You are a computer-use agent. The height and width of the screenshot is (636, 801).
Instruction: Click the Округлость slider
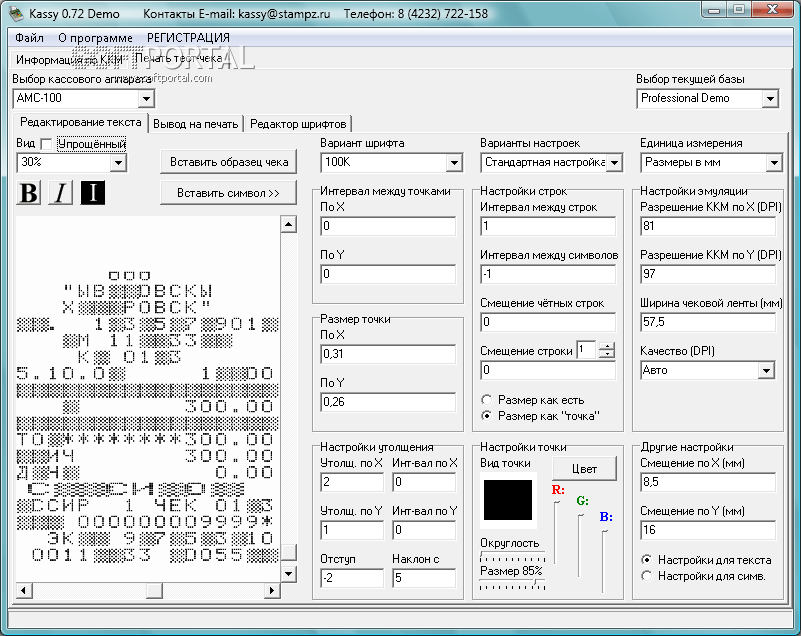pos(513,556)
